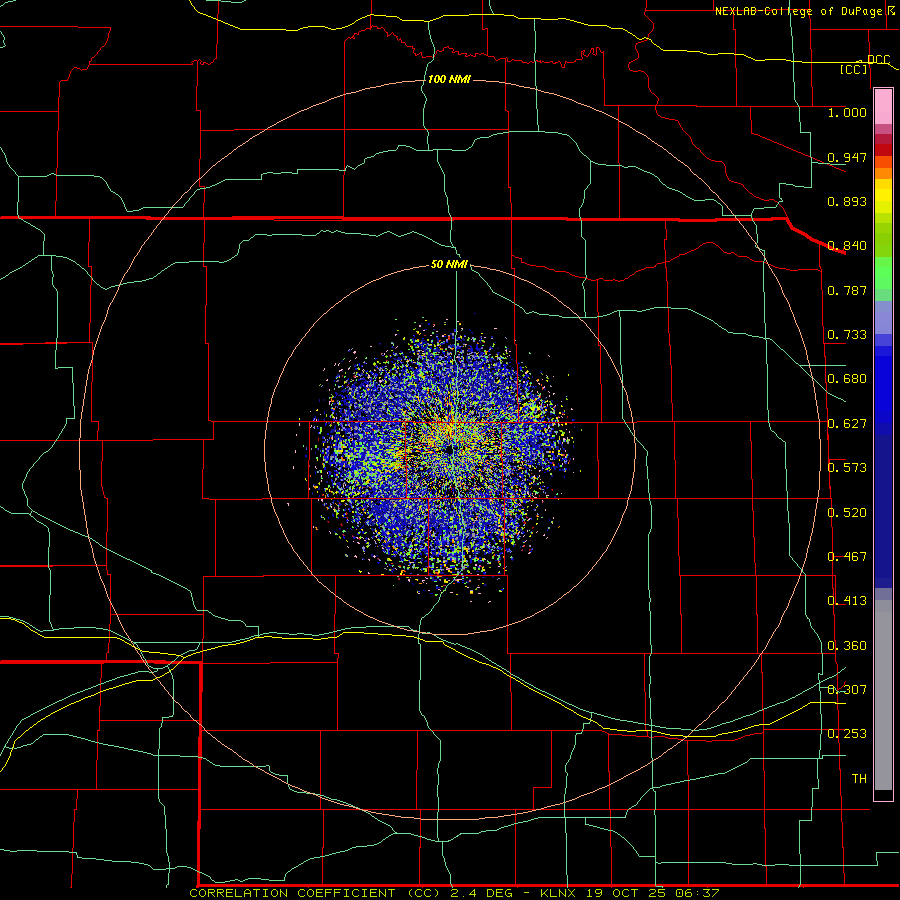Pick the pink segment of the color bar

coord(883,107)
